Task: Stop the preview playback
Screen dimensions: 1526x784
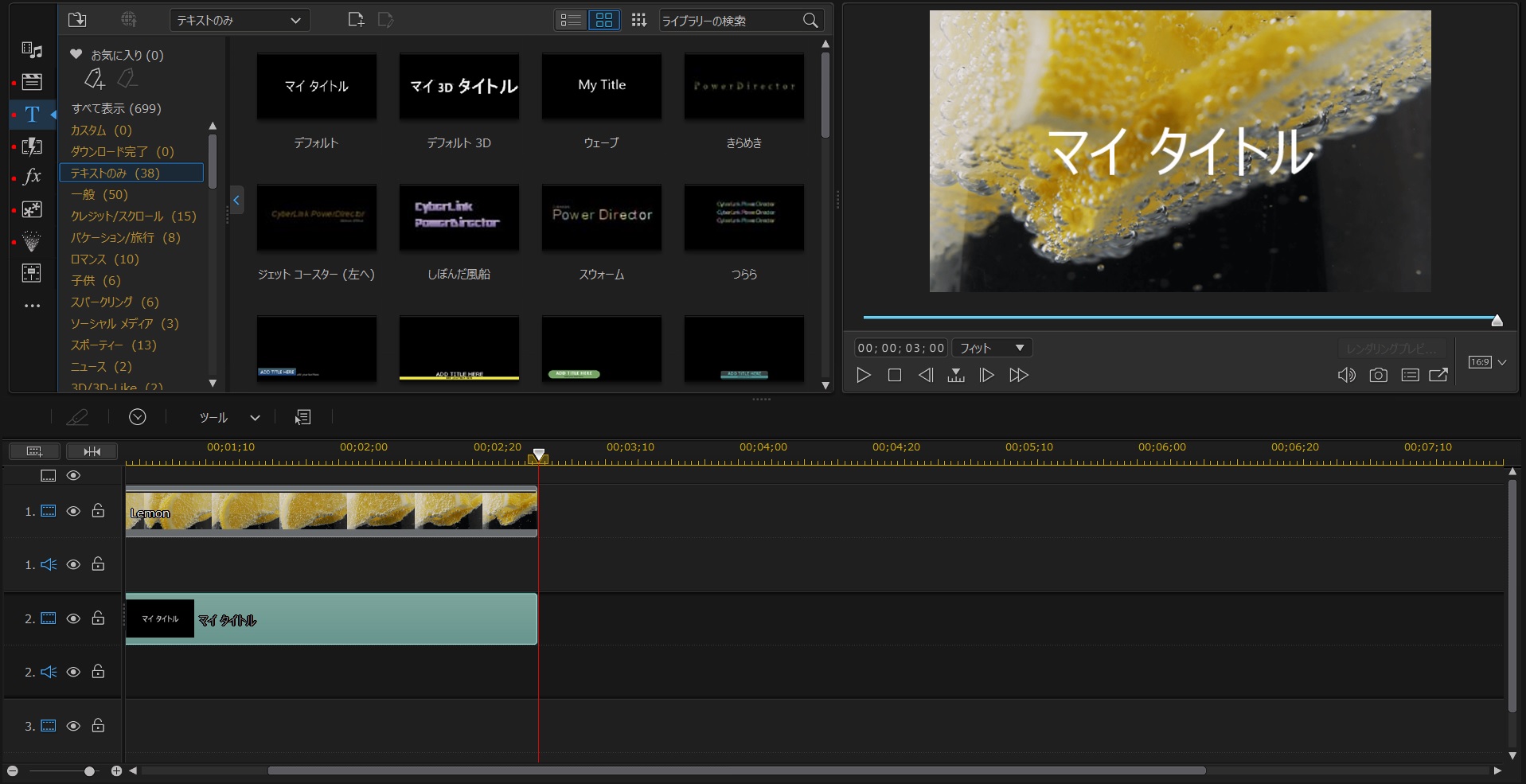Action: tap(895, 375)
